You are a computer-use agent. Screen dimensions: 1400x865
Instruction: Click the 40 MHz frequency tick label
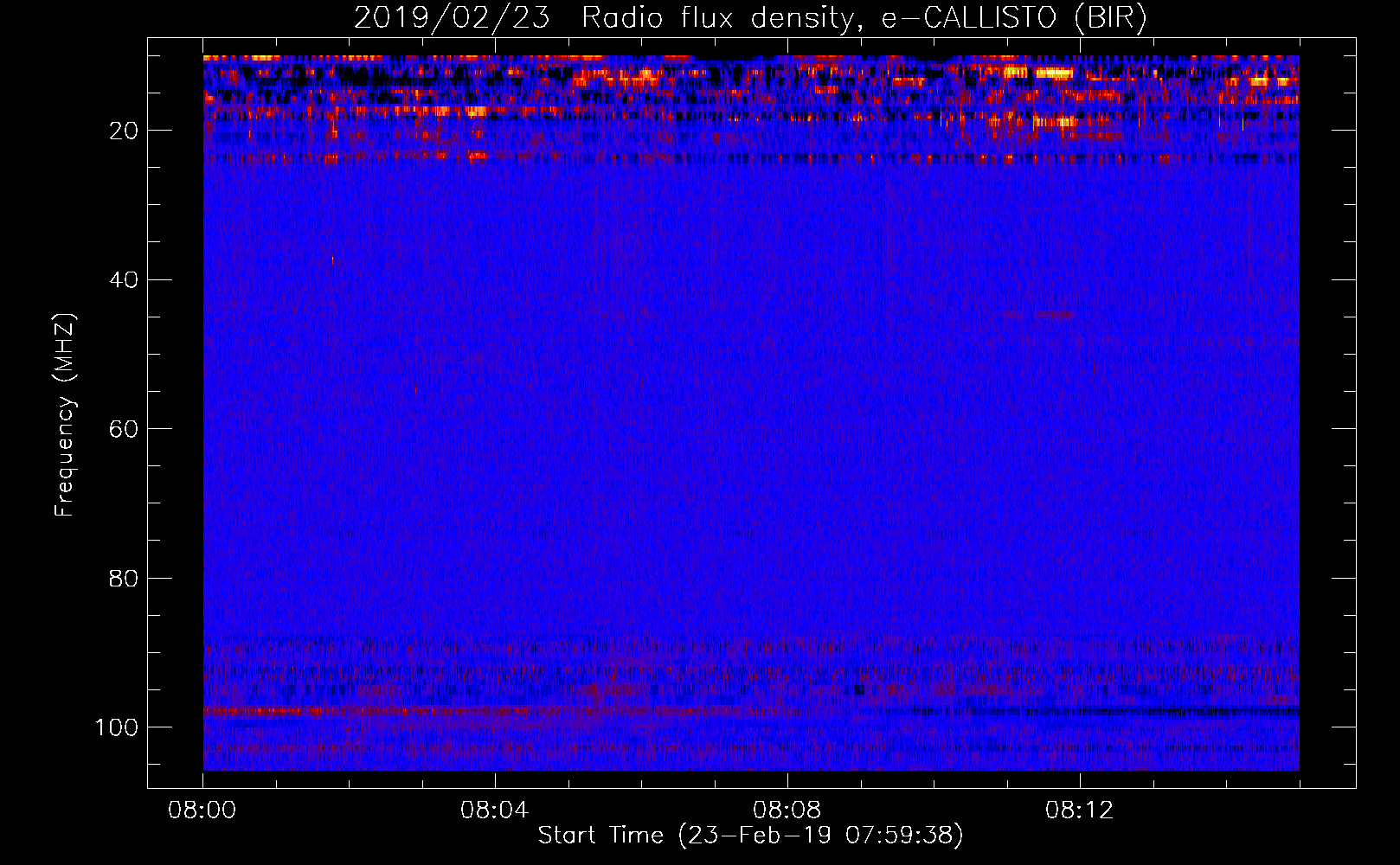coord(125,280)
